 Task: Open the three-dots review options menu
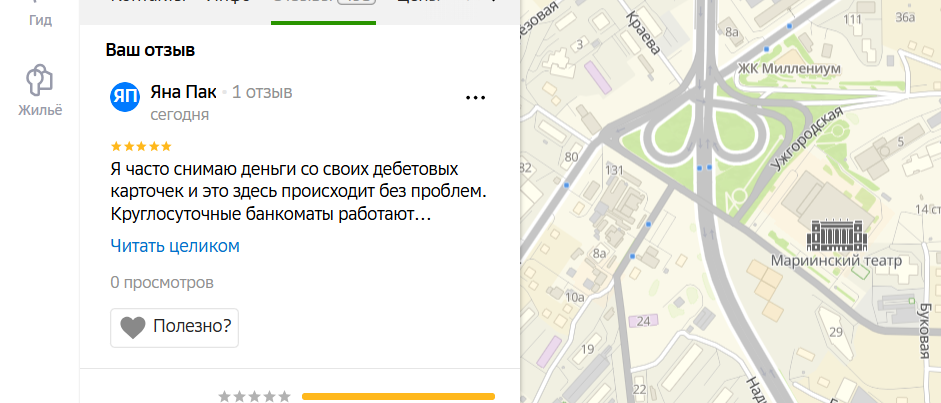point(475,98)
